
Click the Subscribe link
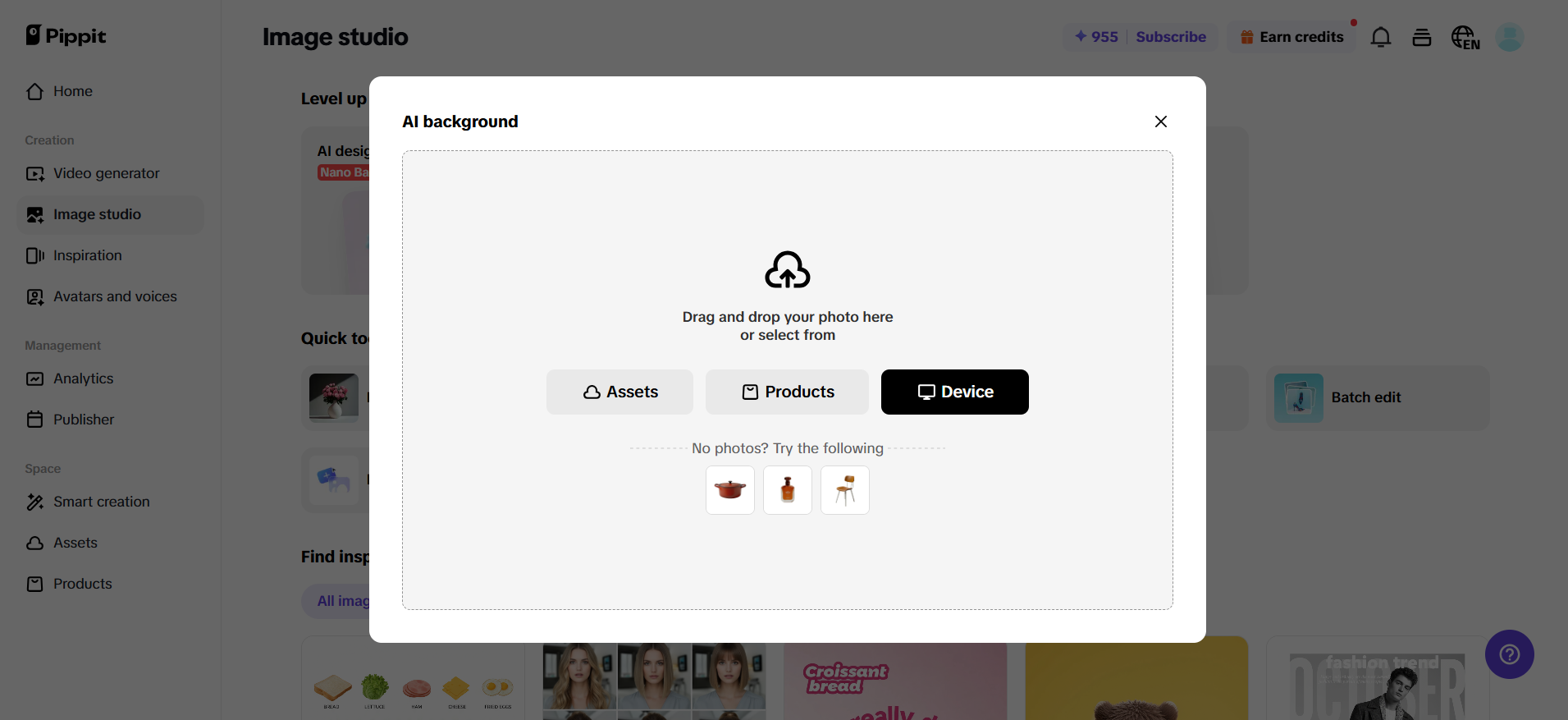pos(1171,37)
